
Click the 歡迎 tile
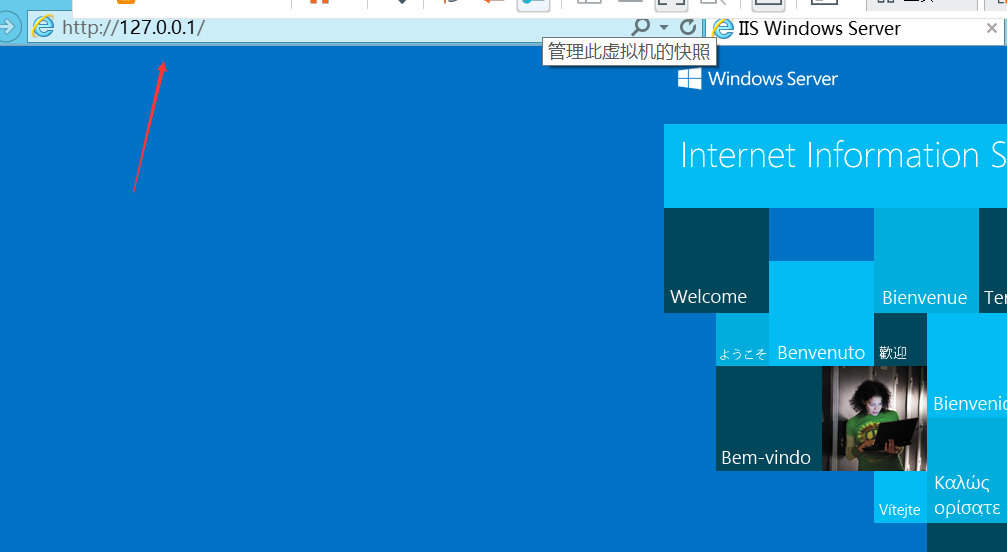click(x=900, y=340)
